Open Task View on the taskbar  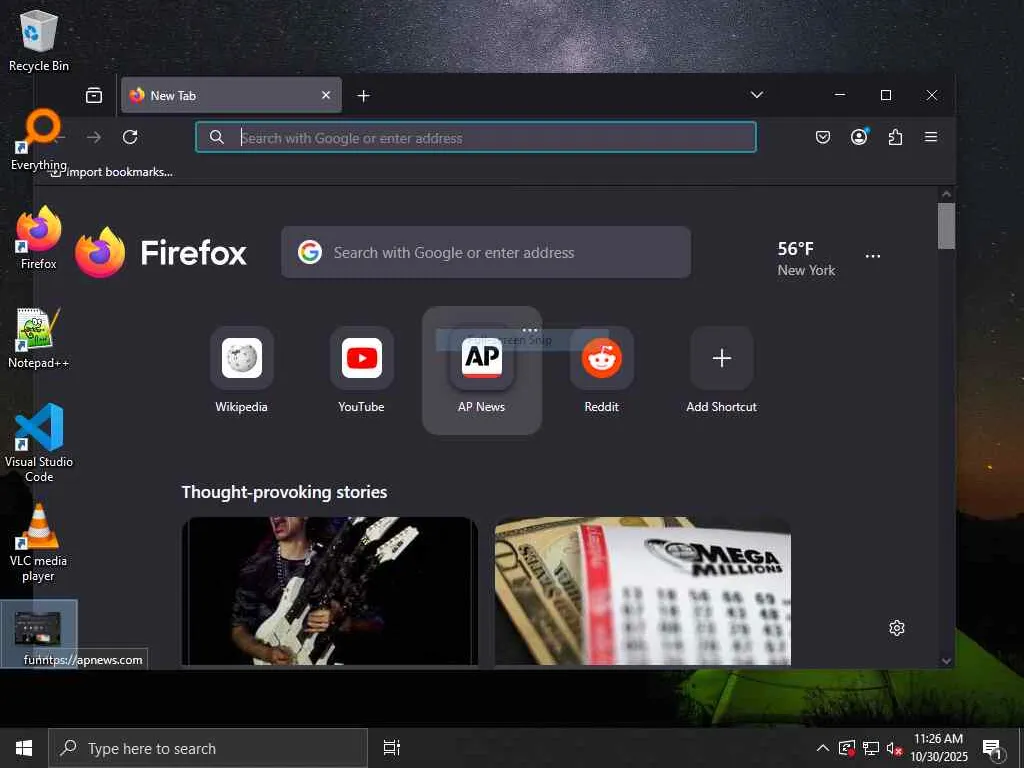[392, 748]
